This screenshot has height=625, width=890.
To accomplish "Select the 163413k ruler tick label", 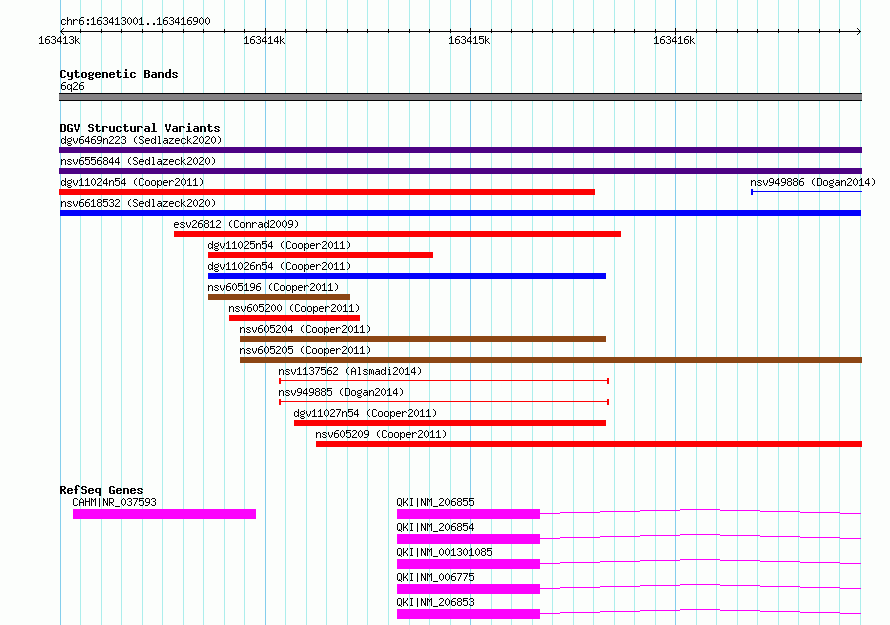I will [59, 40].
